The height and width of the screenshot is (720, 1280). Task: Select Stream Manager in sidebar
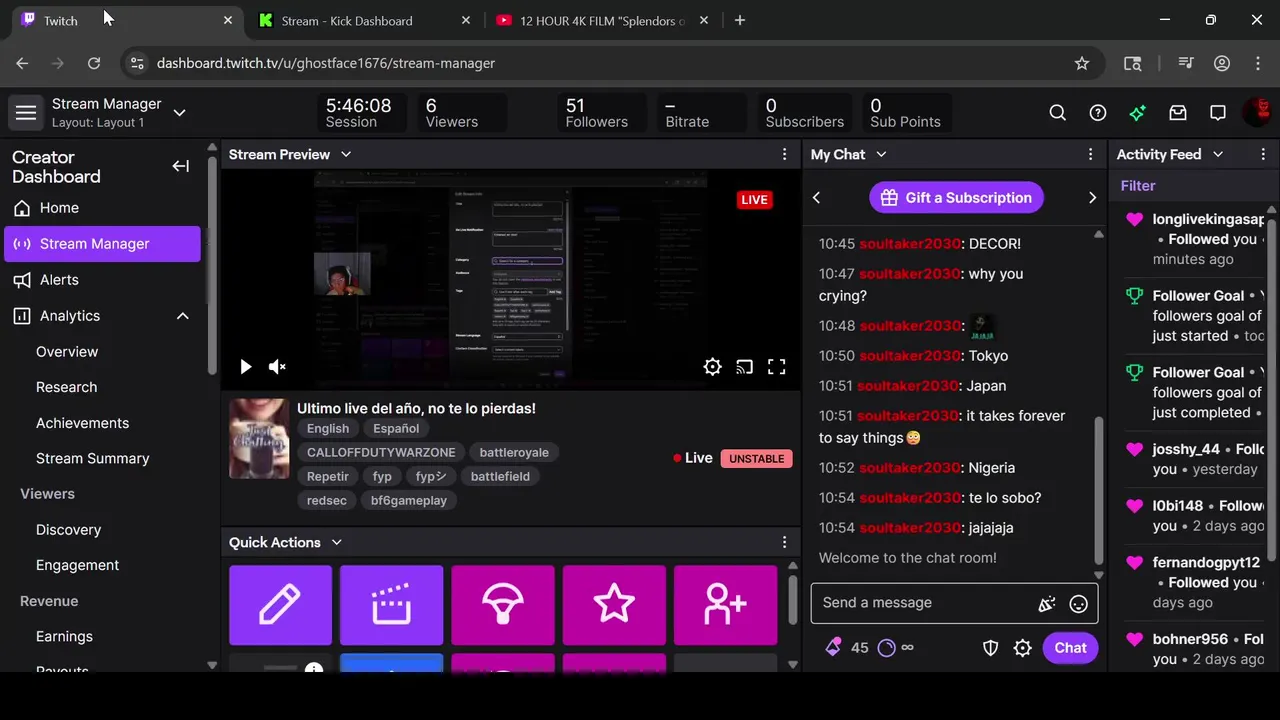pos(102,244)
